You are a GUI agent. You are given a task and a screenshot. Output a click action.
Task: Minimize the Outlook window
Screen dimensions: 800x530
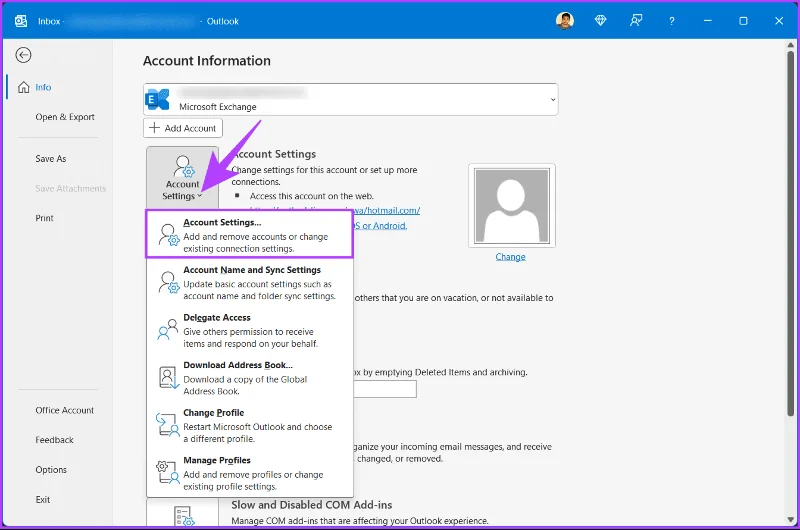click(x=707, y=21)
